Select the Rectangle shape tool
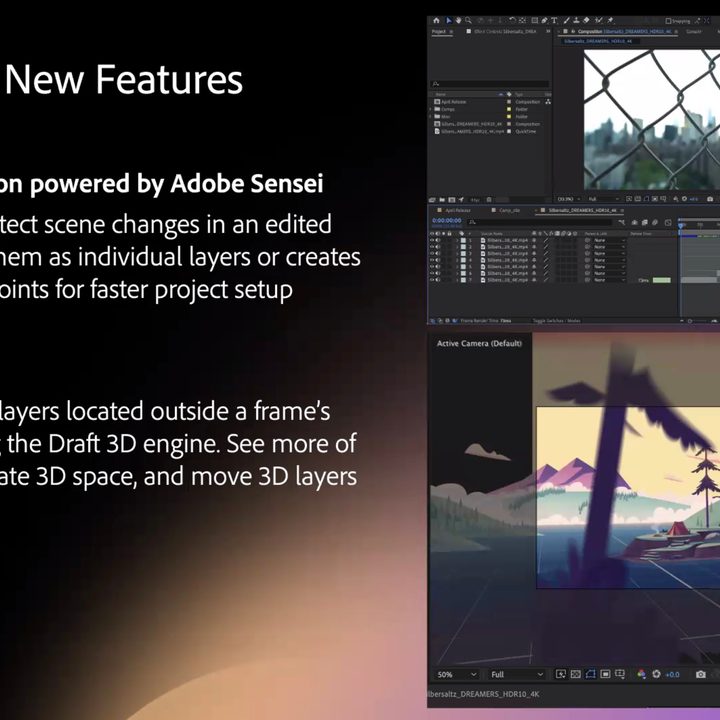 point(534,20)
